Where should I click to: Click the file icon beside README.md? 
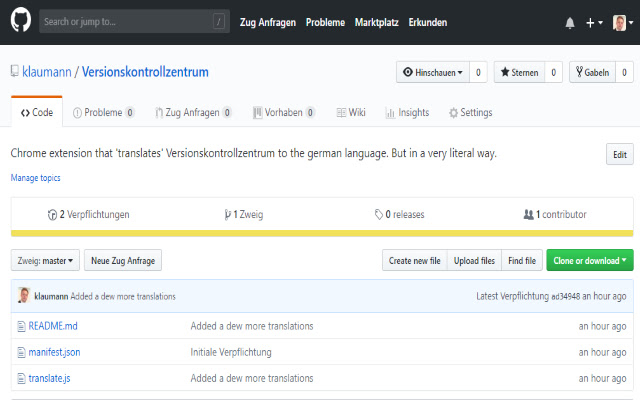[21, 326]
